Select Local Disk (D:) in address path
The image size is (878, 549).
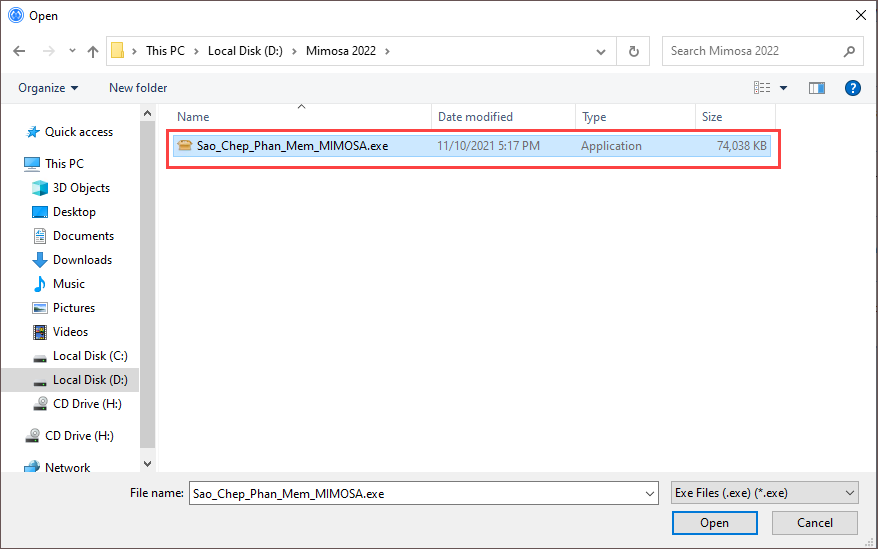(x=245, y=51)
